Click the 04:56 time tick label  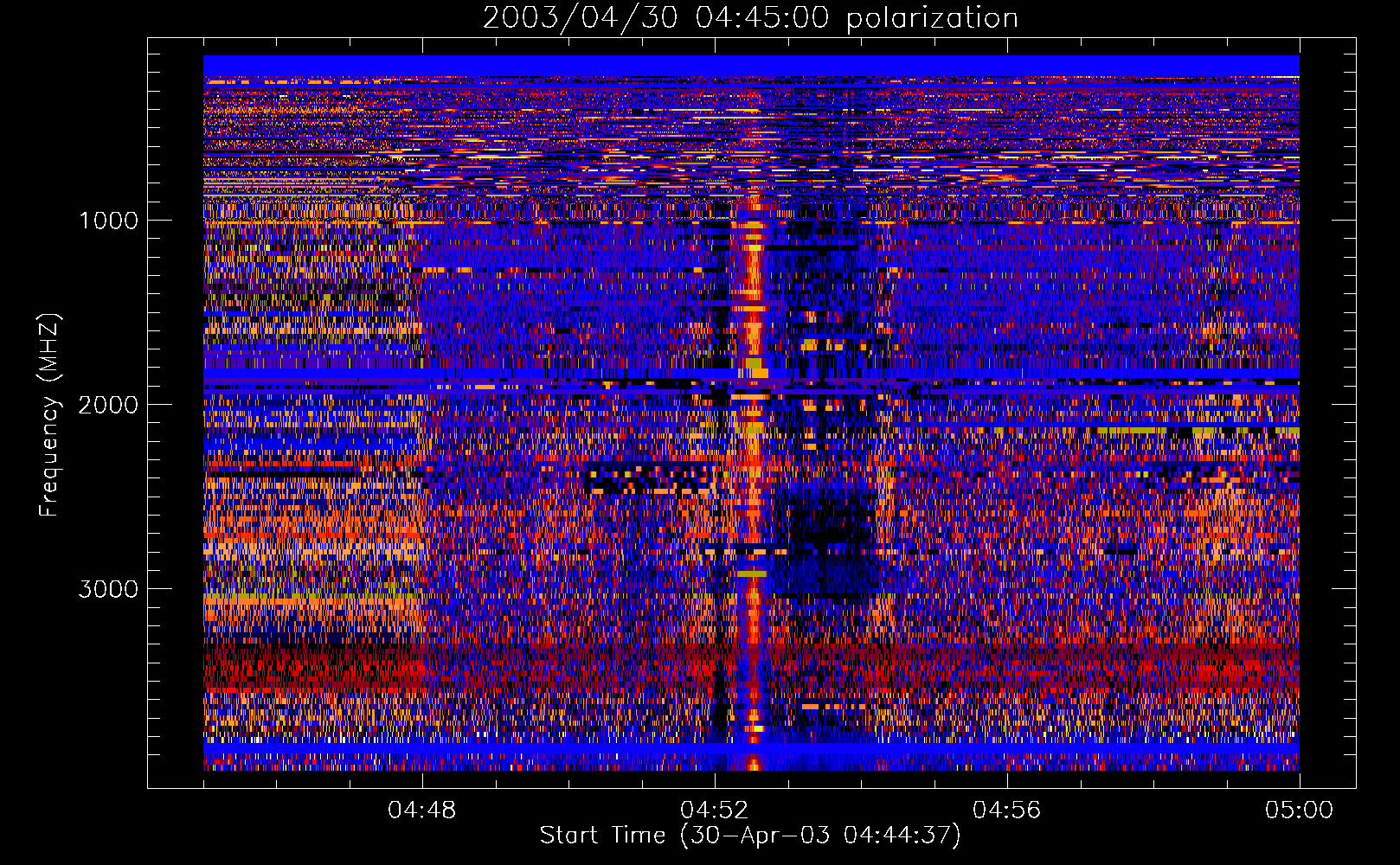point(1007,811)
